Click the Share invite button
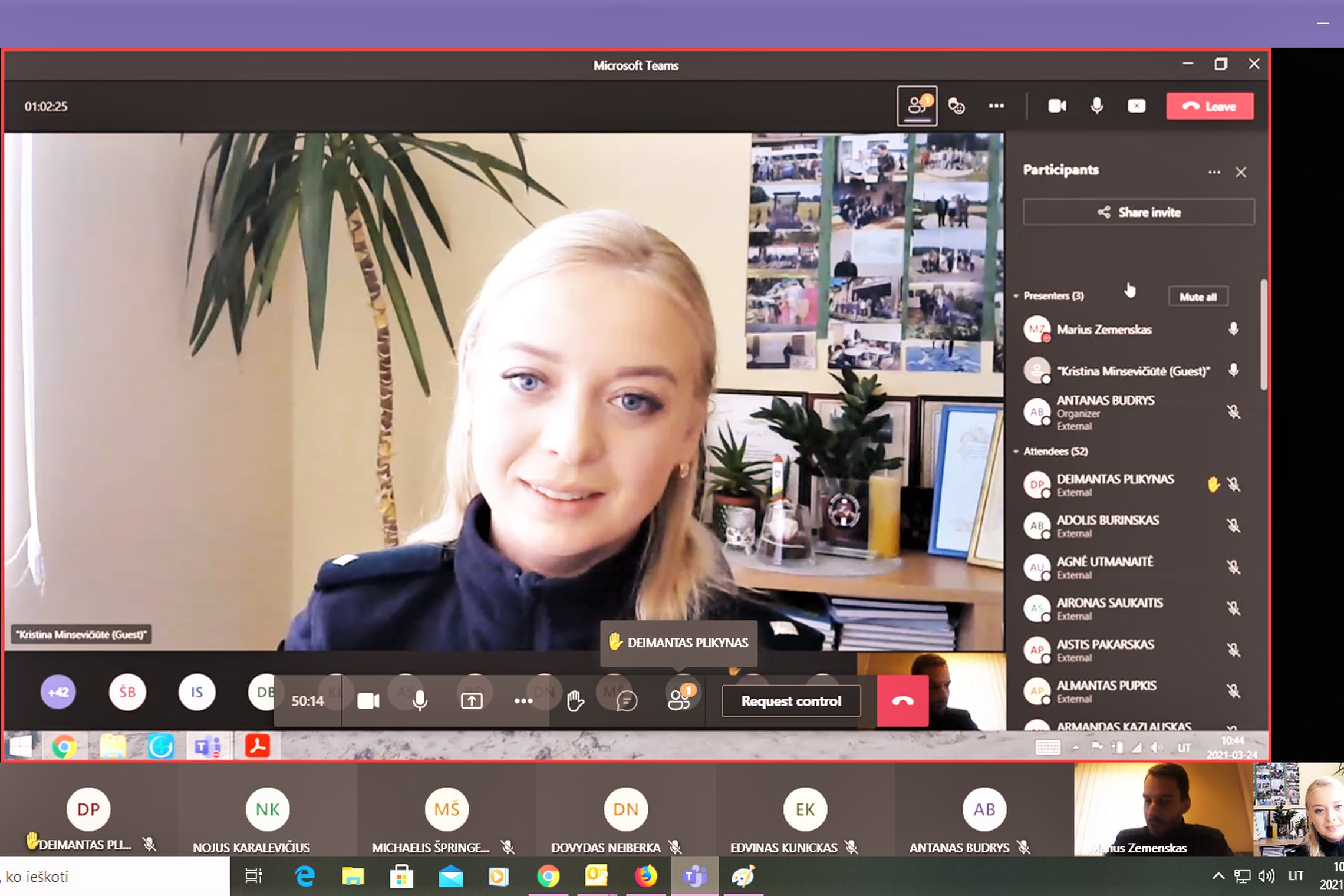Image resolution: width=1344 pixels, height=896 pixels. 1139,212
